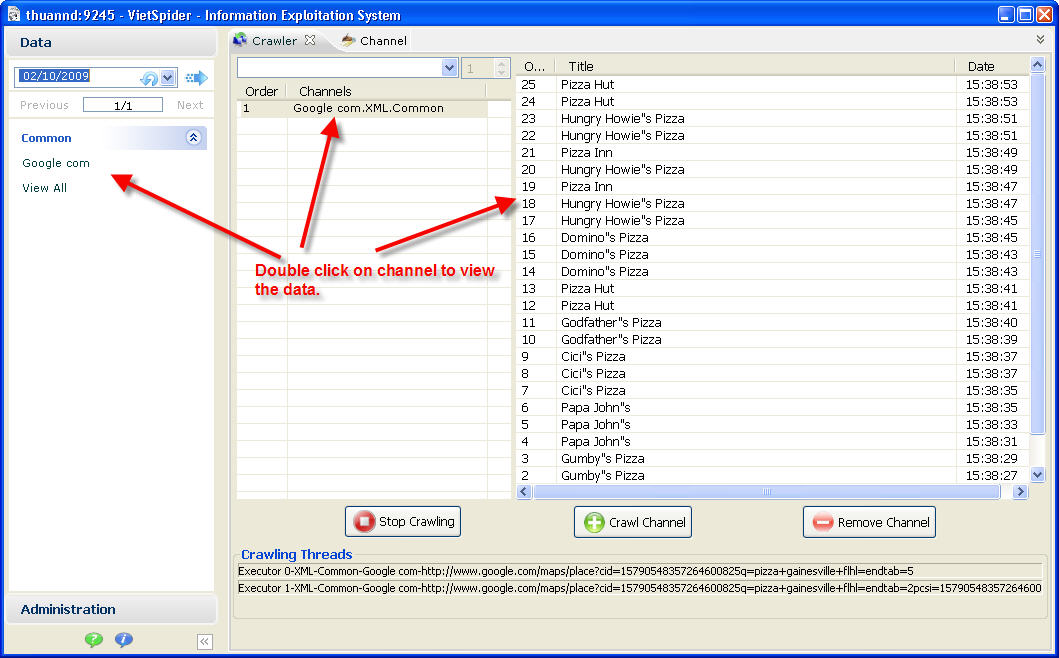Open the date picker dropdown arrow

coord(168,78)
